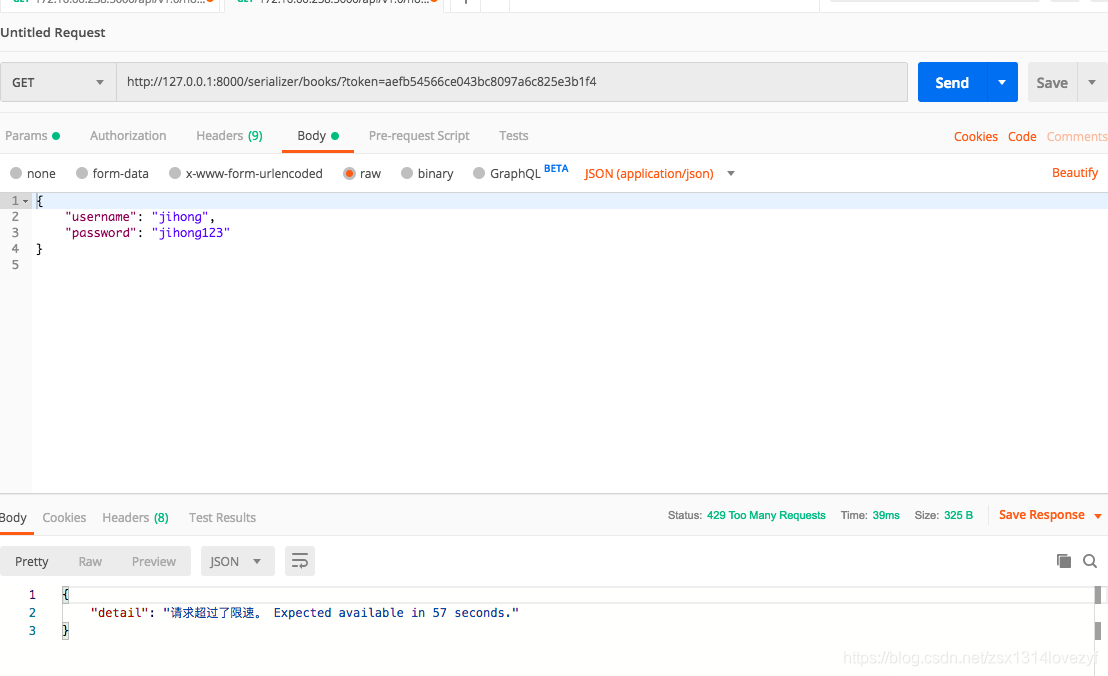This screenshot has width=1108, height=676.
Task: Click the blue Send button
Action: (952, 82)
